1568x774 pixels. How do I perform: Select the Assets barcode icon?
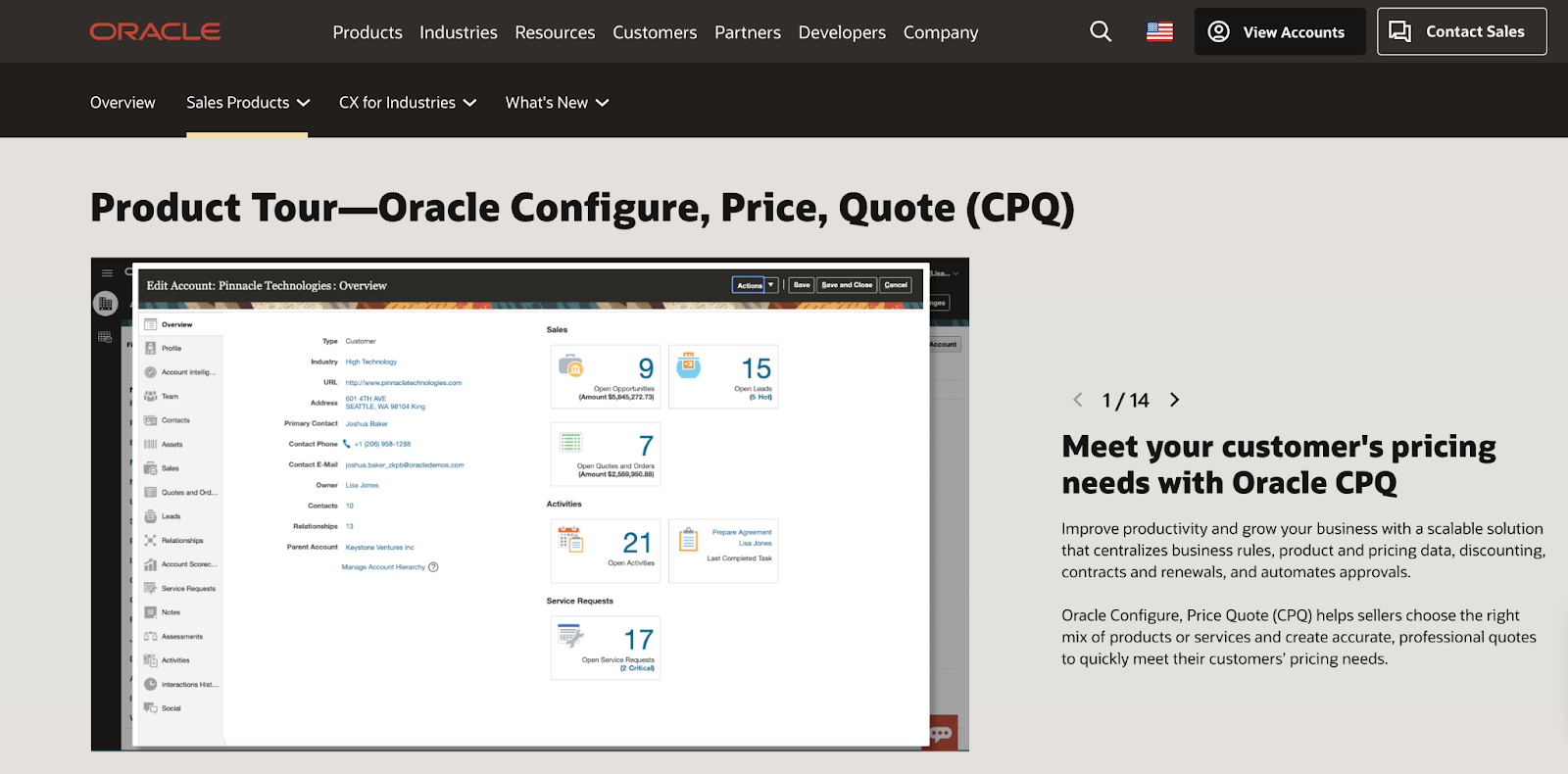pos(151,444)
